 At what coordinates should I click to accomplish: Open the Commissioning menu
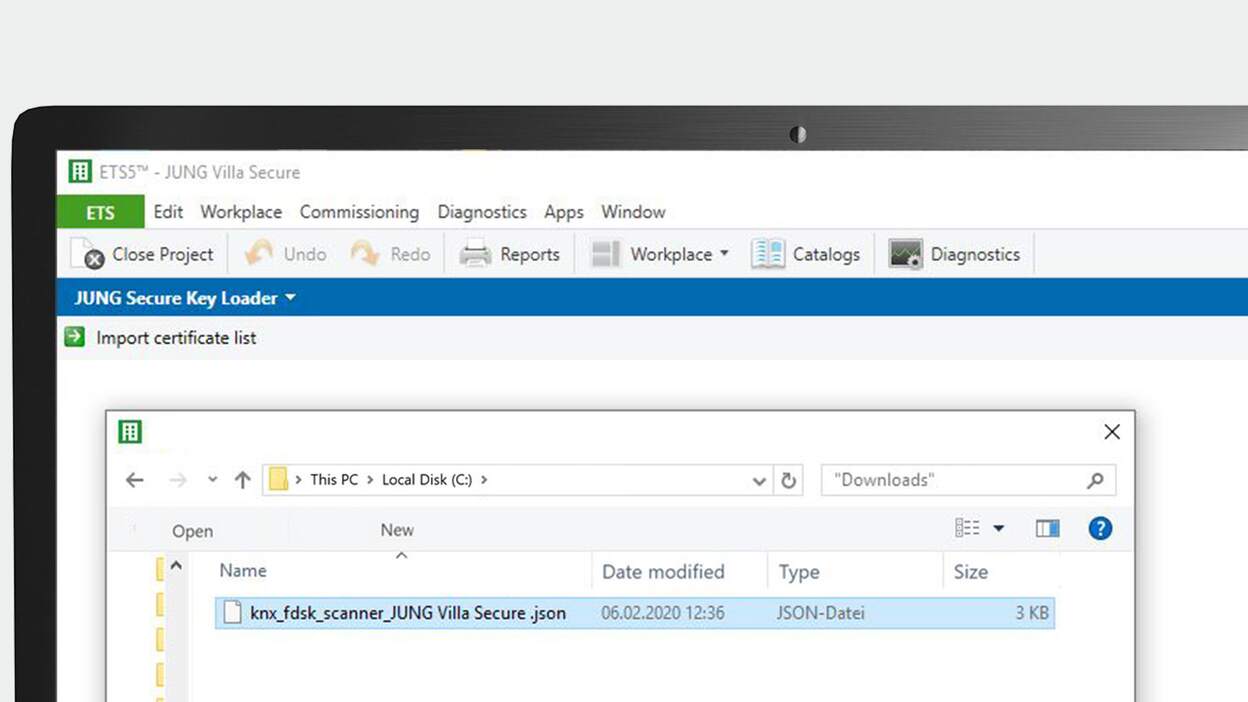pyautogui.click(x=359, y=212)
